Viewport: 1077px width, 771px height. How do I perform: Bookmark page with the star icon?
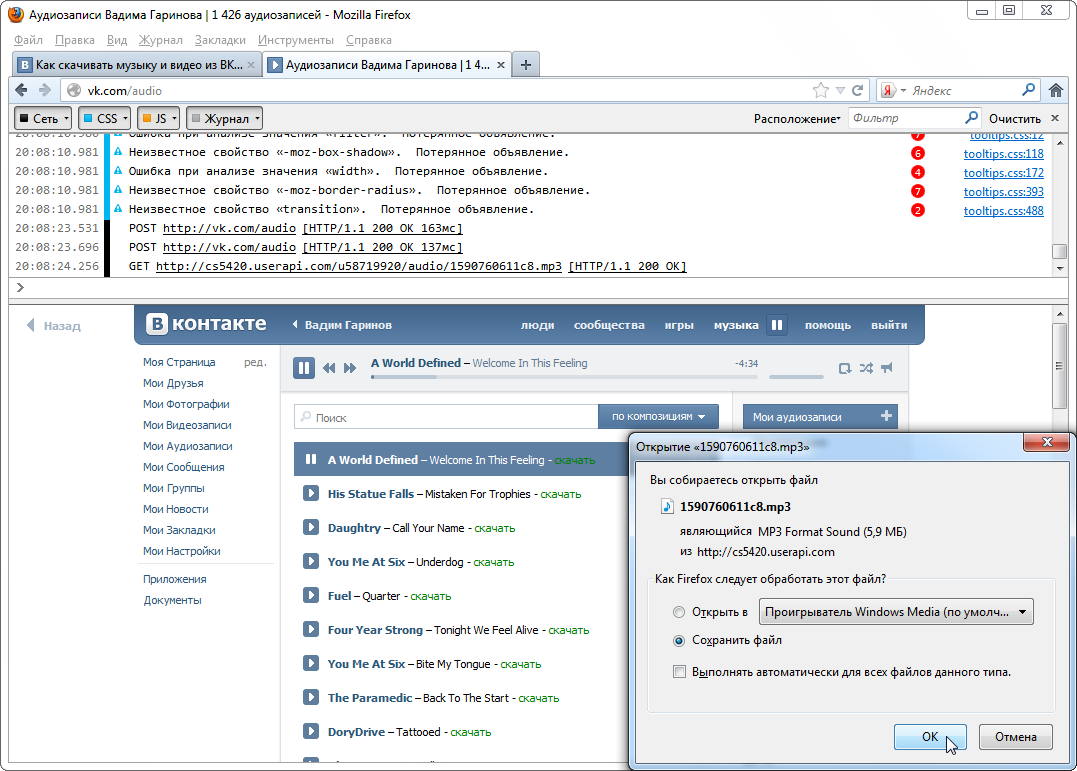pos(820,90)
